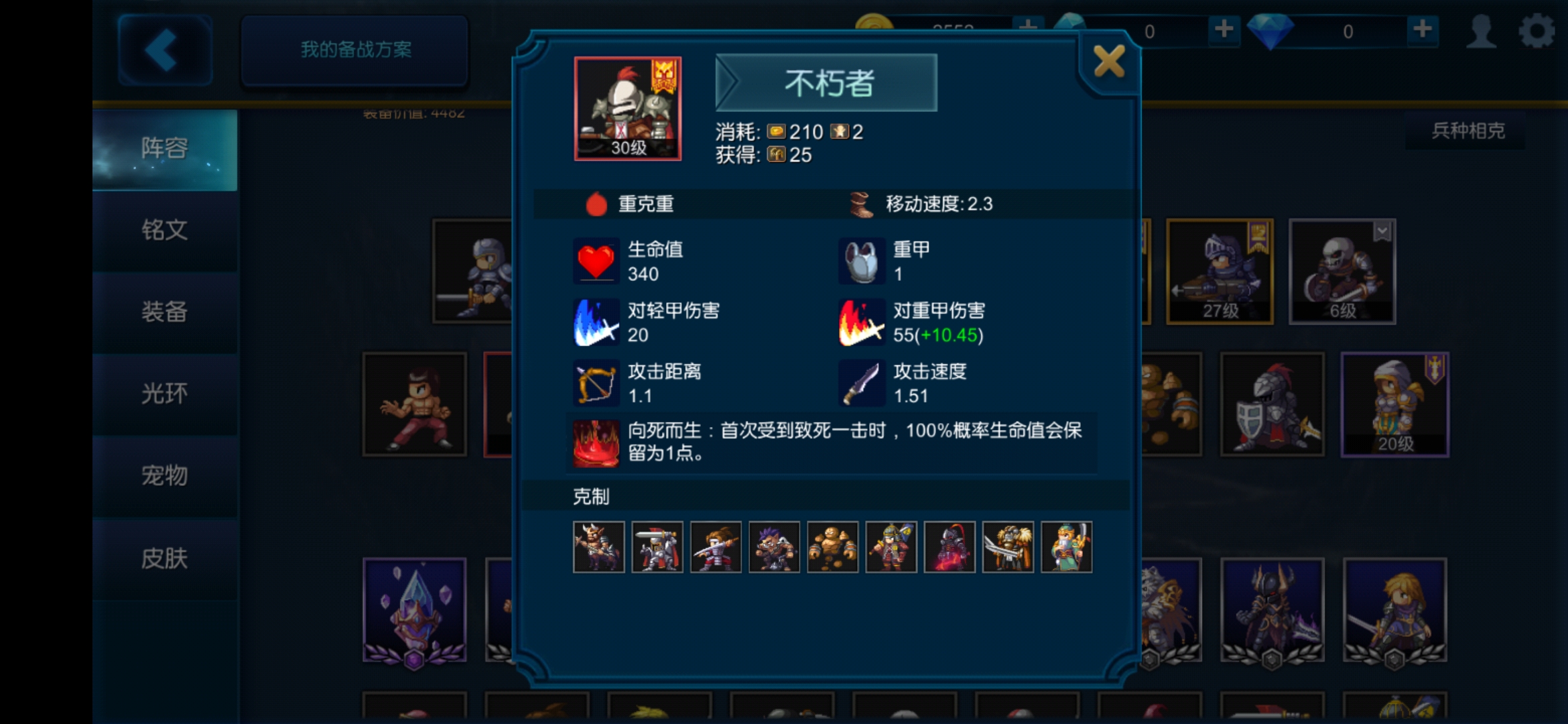Switch to the 铭文 tab

pyautogui.click(x=165, y=231)
